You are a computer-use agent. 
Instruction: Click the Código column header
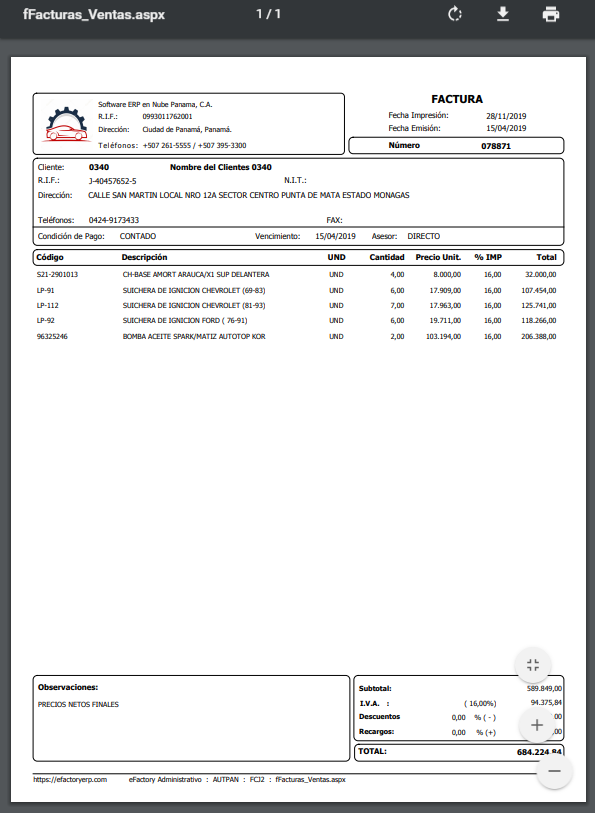tap(50, 257)
